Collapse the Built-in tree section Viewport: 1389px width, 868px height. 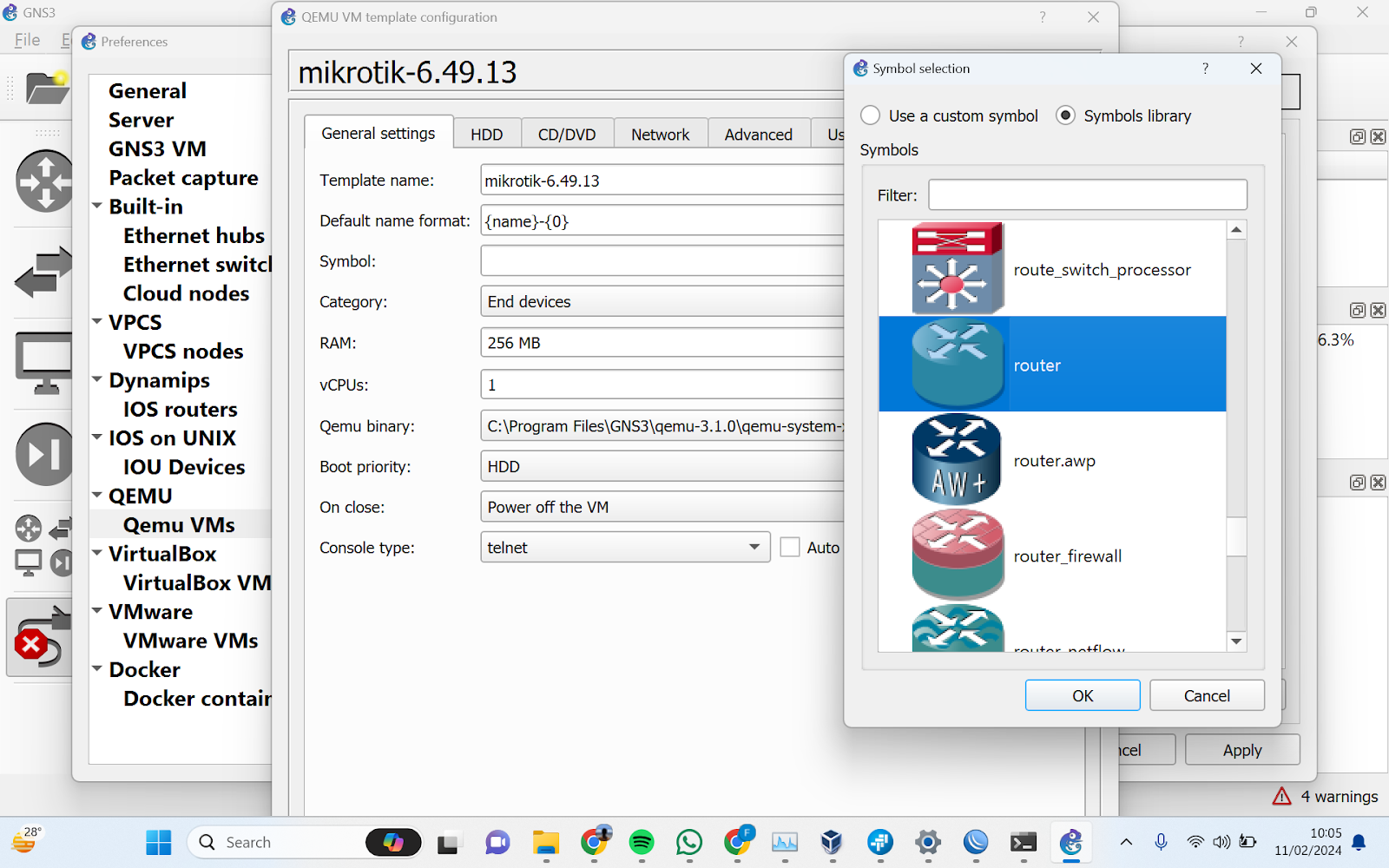coord(97,206)
